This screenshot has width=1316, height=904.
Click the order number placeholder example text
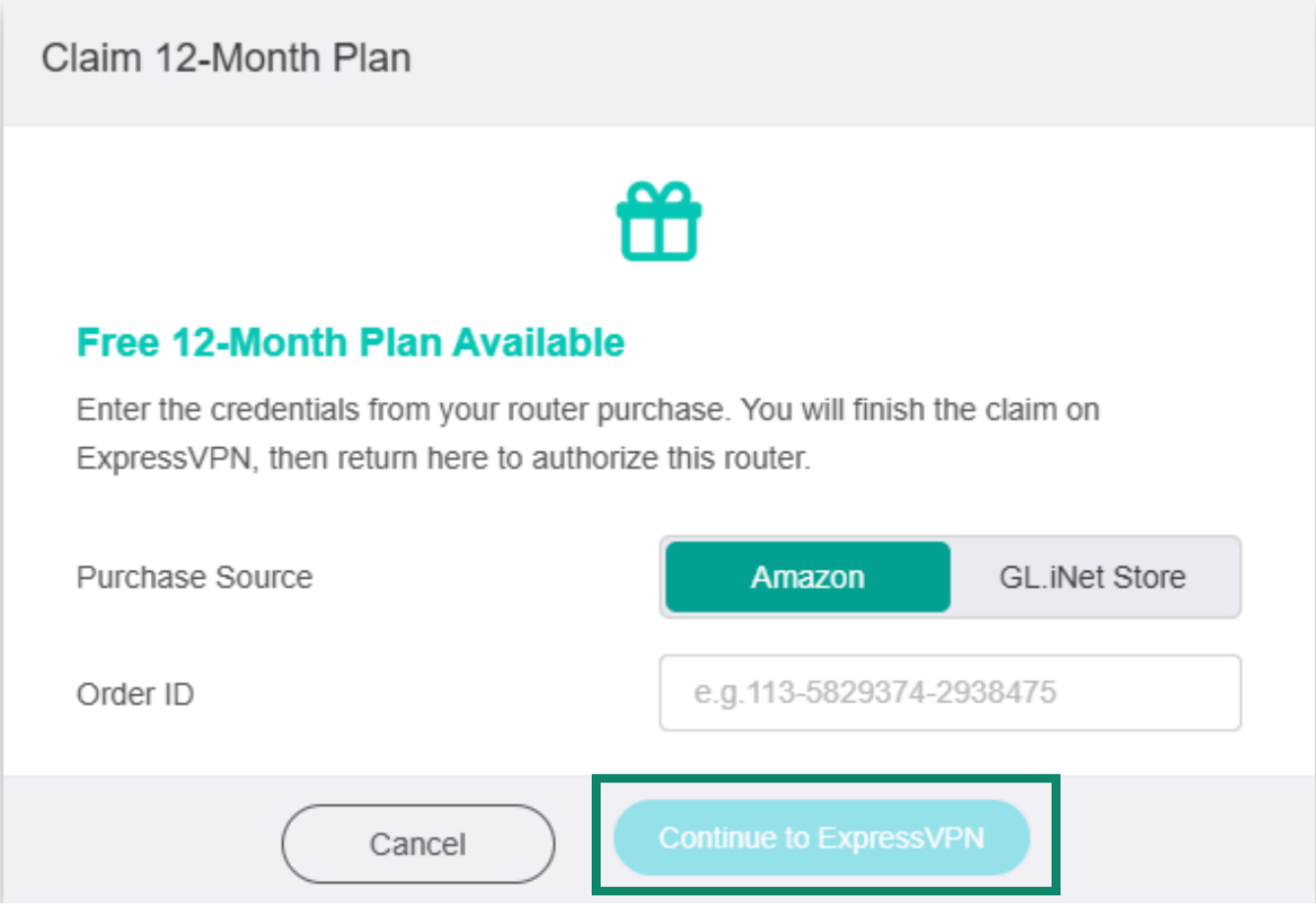(x=875, y=692)
